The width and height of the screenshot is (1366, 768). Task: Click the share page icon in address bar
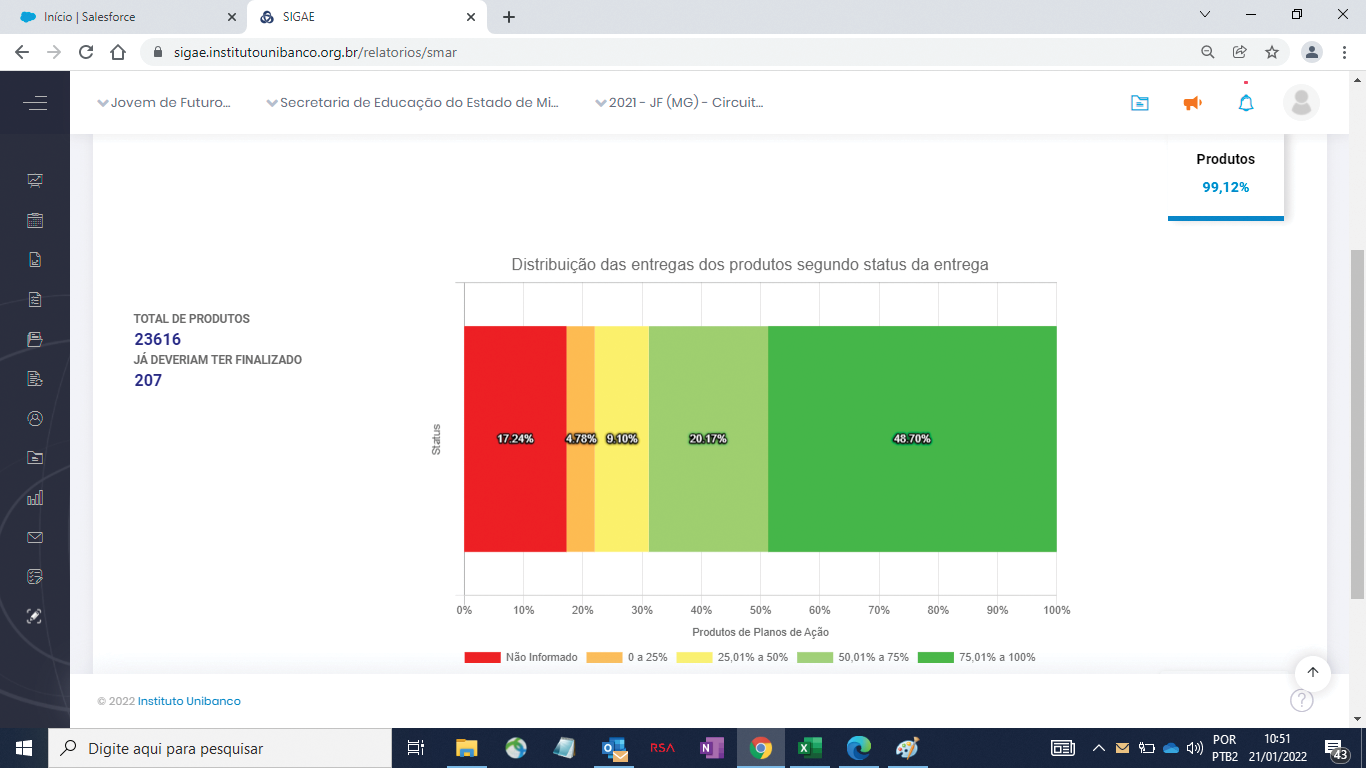(x=1240, y=52)
